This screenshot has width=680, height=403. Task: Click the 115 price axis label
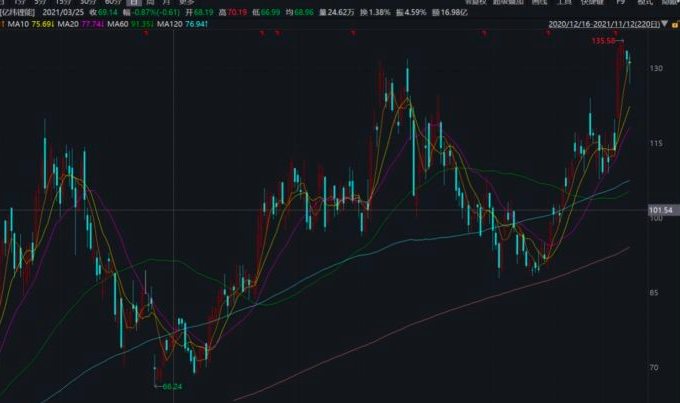(x=656, y=143)
